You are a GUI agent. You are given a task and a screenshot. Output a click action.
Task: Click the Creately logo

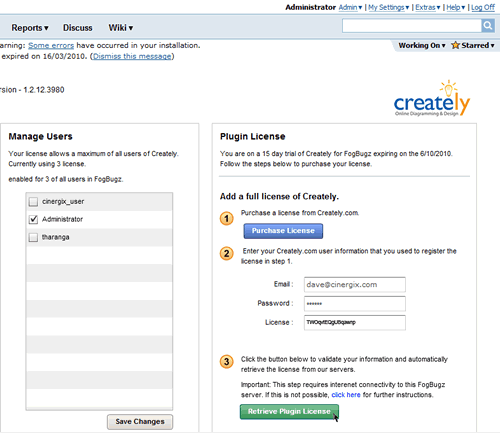432,98
